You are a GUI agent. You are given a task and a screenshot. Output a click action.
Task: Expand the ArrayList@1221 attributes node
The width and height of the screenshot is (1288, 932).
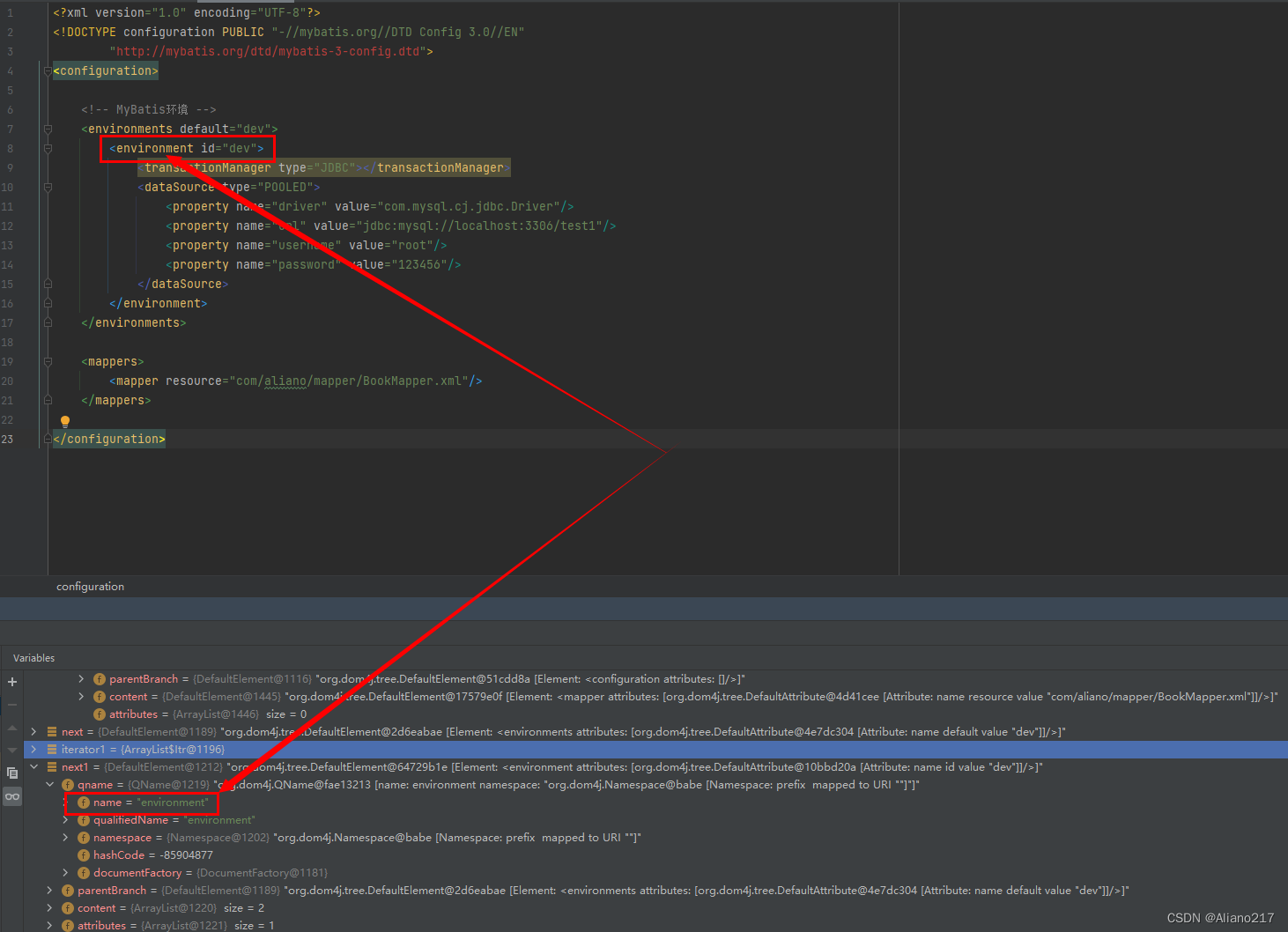point(49,926)
